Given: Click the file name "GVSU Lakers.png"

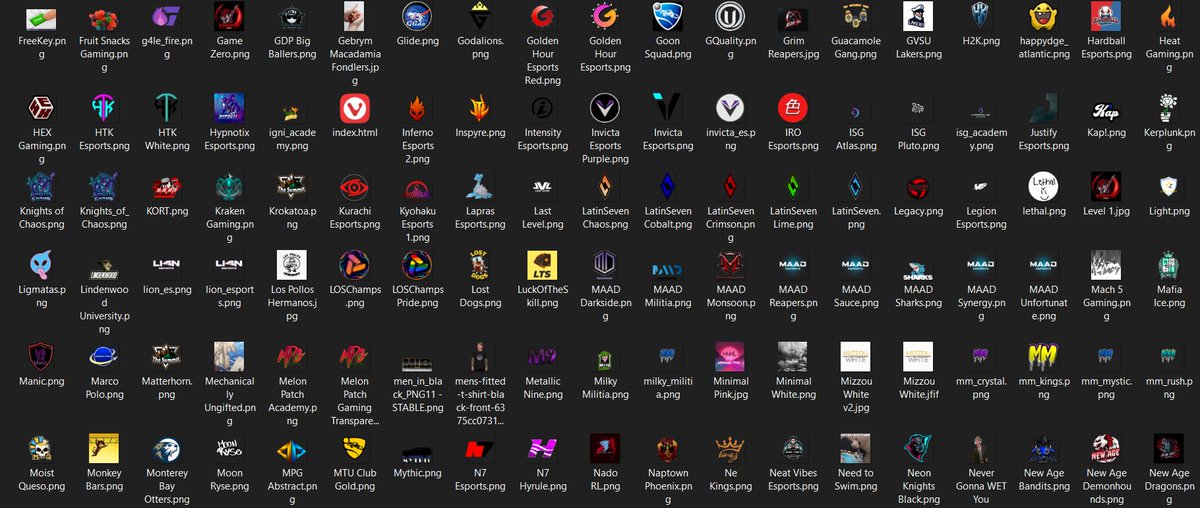Looking at the screenshot, I should tap(918, 47).
